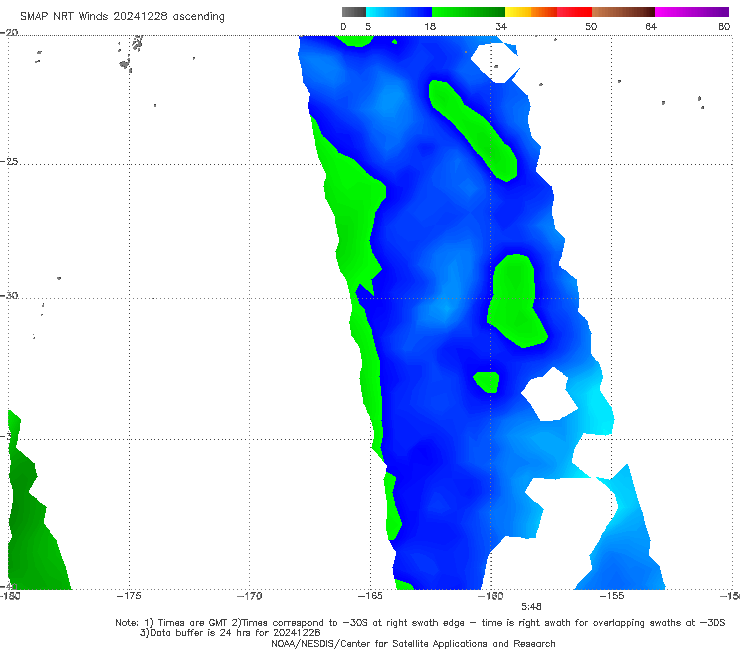This screenshot has height=650, width=740.
Task: Click the color bar label '80'
Action: [724, 27]
